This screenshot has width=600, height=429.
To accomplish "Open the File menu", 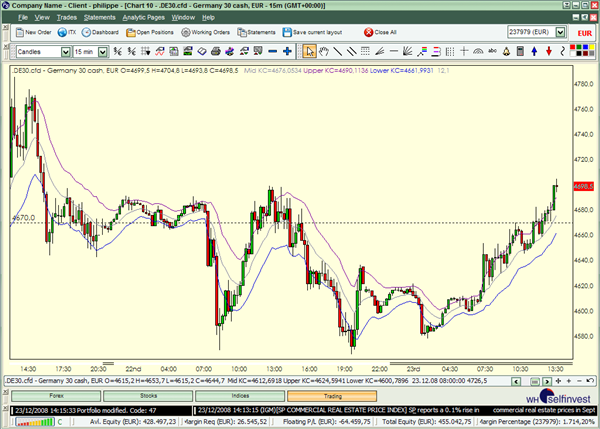I will coord(23,17).
